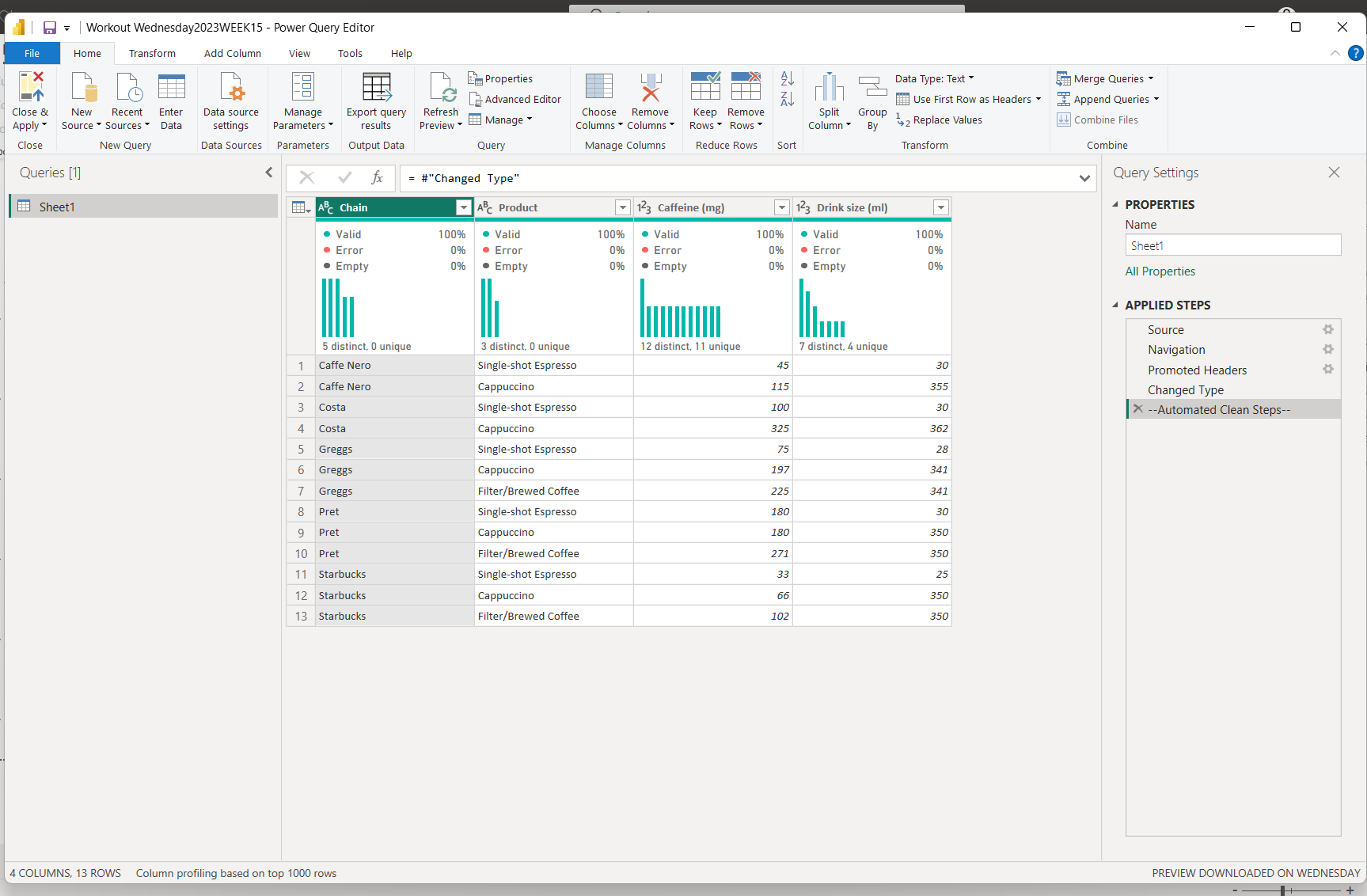Click the Close & Apply icon
1367x896 pixels.
31,87
